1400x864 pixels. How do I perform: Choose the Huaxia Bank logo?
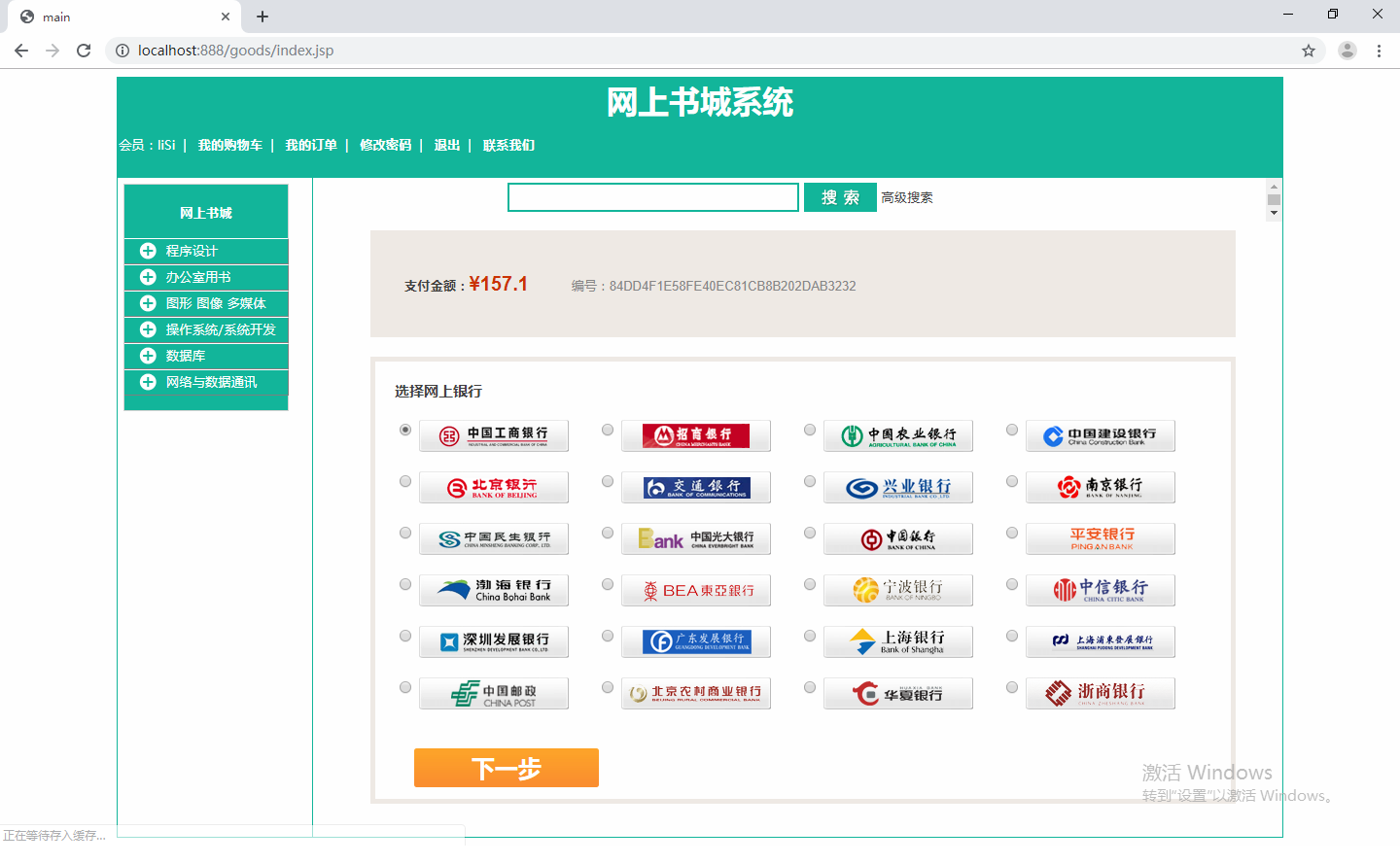click(x=898, y=694)
